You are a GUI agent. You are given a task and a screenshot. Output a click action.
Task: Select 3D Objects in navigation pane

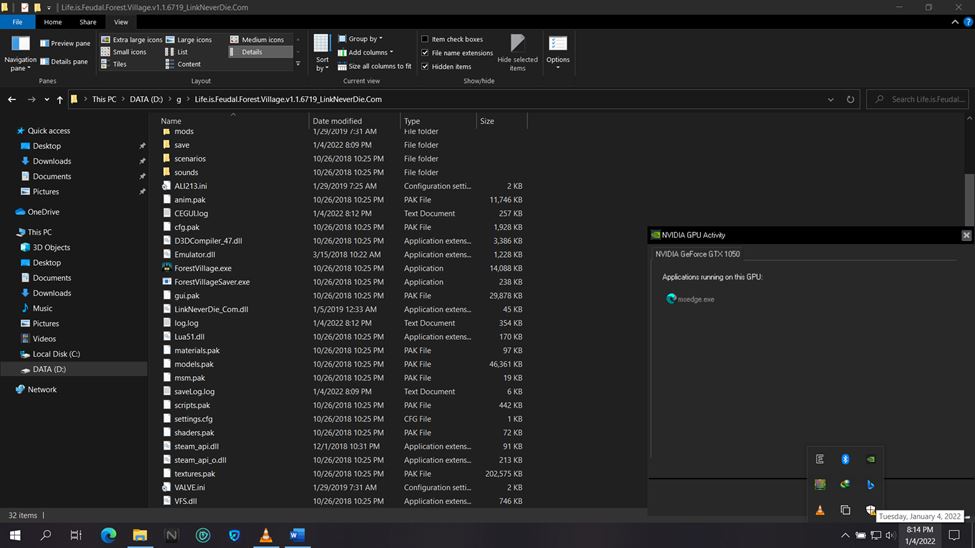pos(51,248)
